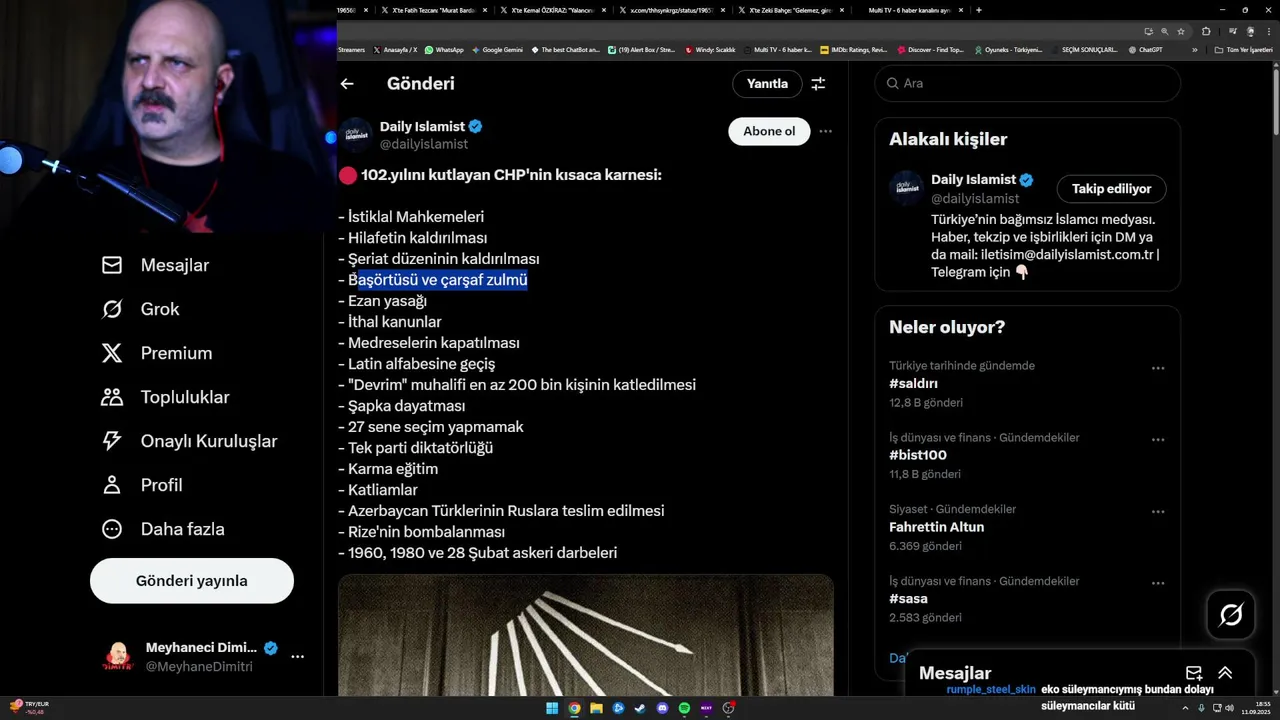1280x720 pixels.
Task: Open WhatsApp bookmark
Action: [444, 49]
